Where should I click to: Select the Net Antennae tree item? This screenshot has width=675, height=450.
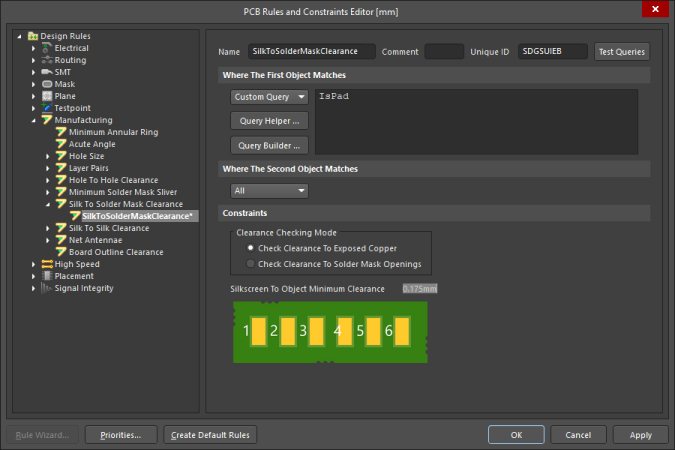[96, 240]
